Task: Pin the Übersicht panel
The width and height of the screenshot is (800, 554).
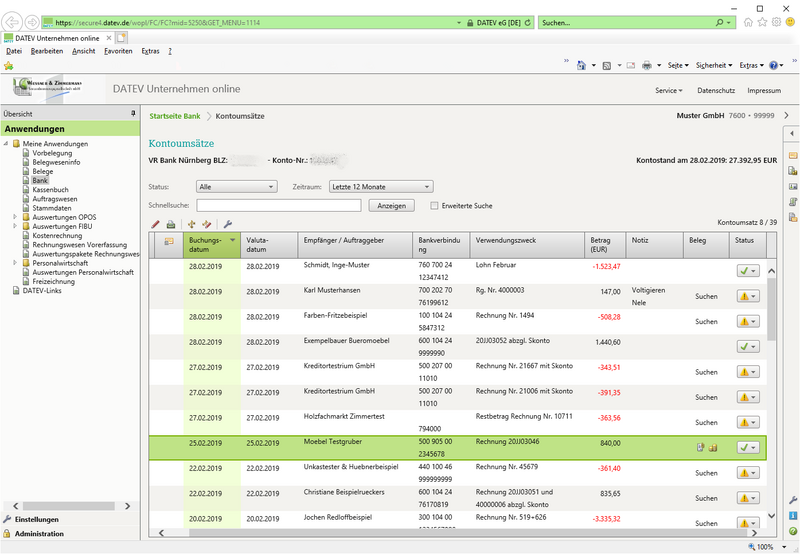Action: click(x=133, y=113)
